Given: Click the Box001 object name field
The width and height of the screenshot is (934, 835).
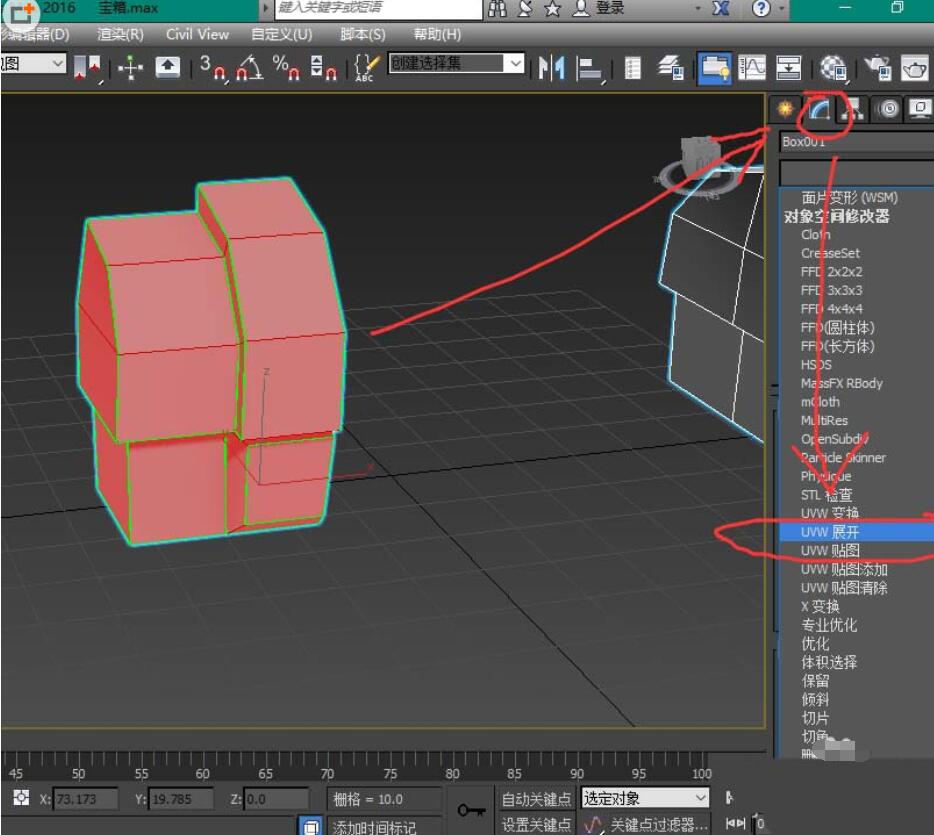Looking at the screenshot, I should 855,142.
